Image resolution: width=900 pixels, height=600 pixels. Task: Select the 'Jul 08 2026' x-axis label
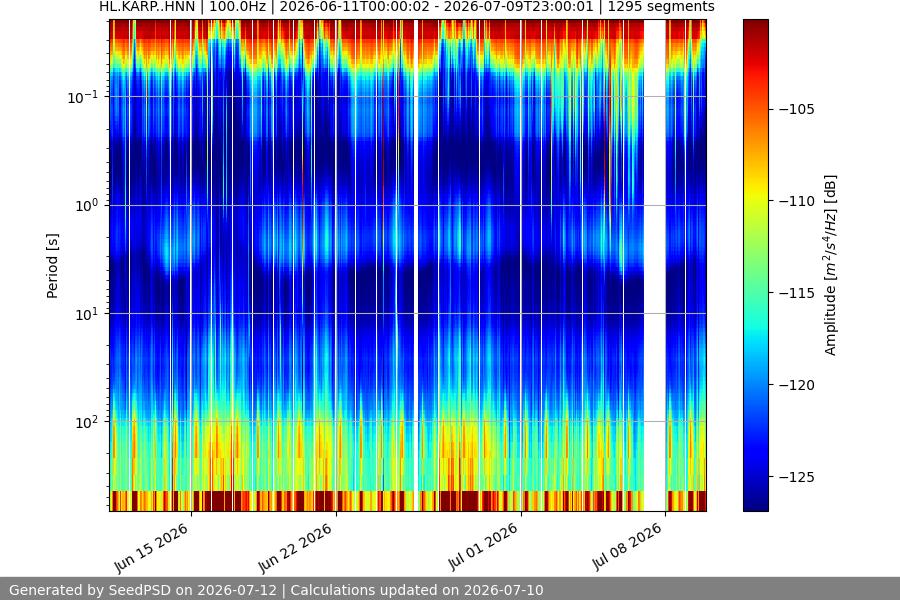tap(626, 548)
